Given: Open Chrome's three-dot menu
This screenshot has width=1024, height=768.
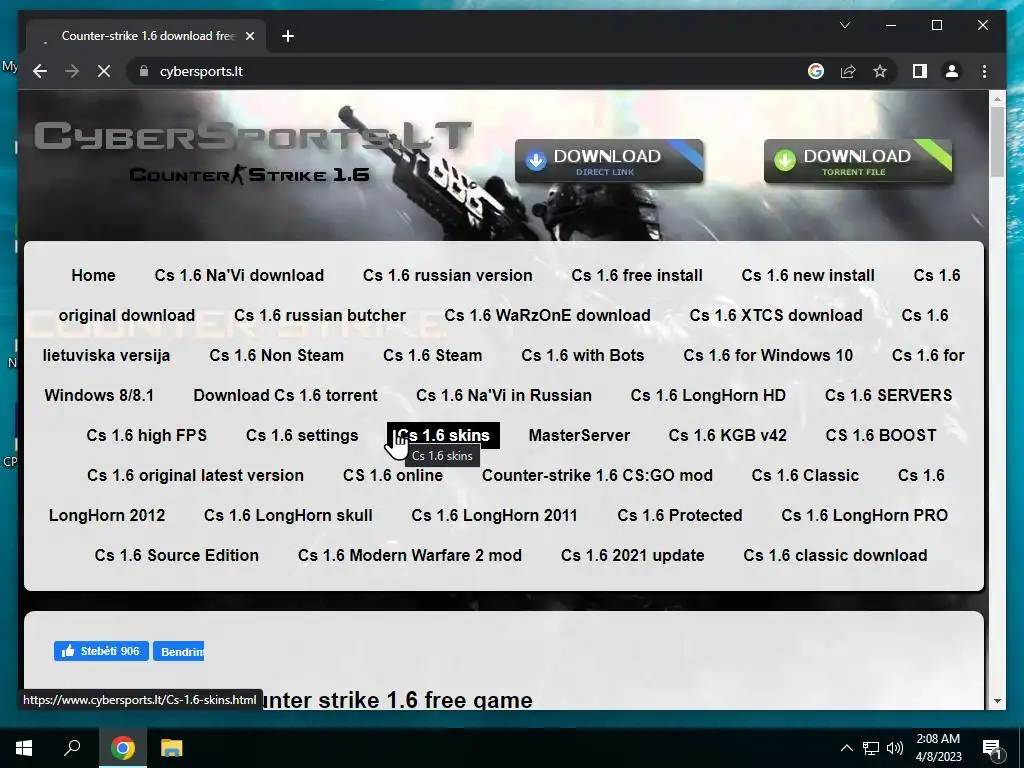Looking at the screenshot, I should (984, 71).
